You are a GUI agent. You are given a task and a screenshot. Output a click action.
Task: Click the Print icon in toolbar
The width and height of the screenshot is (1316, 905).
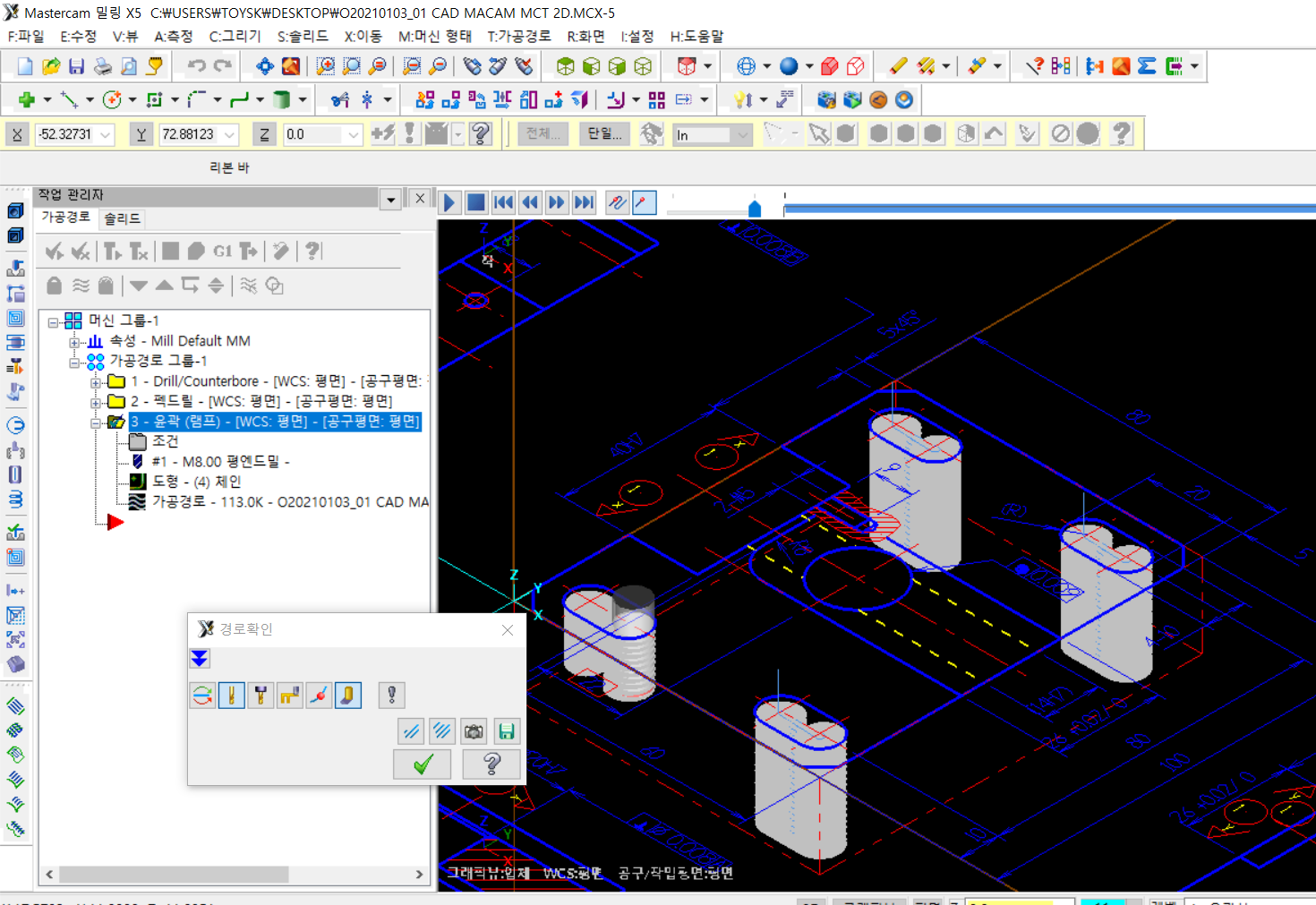(x=103, y=66)
